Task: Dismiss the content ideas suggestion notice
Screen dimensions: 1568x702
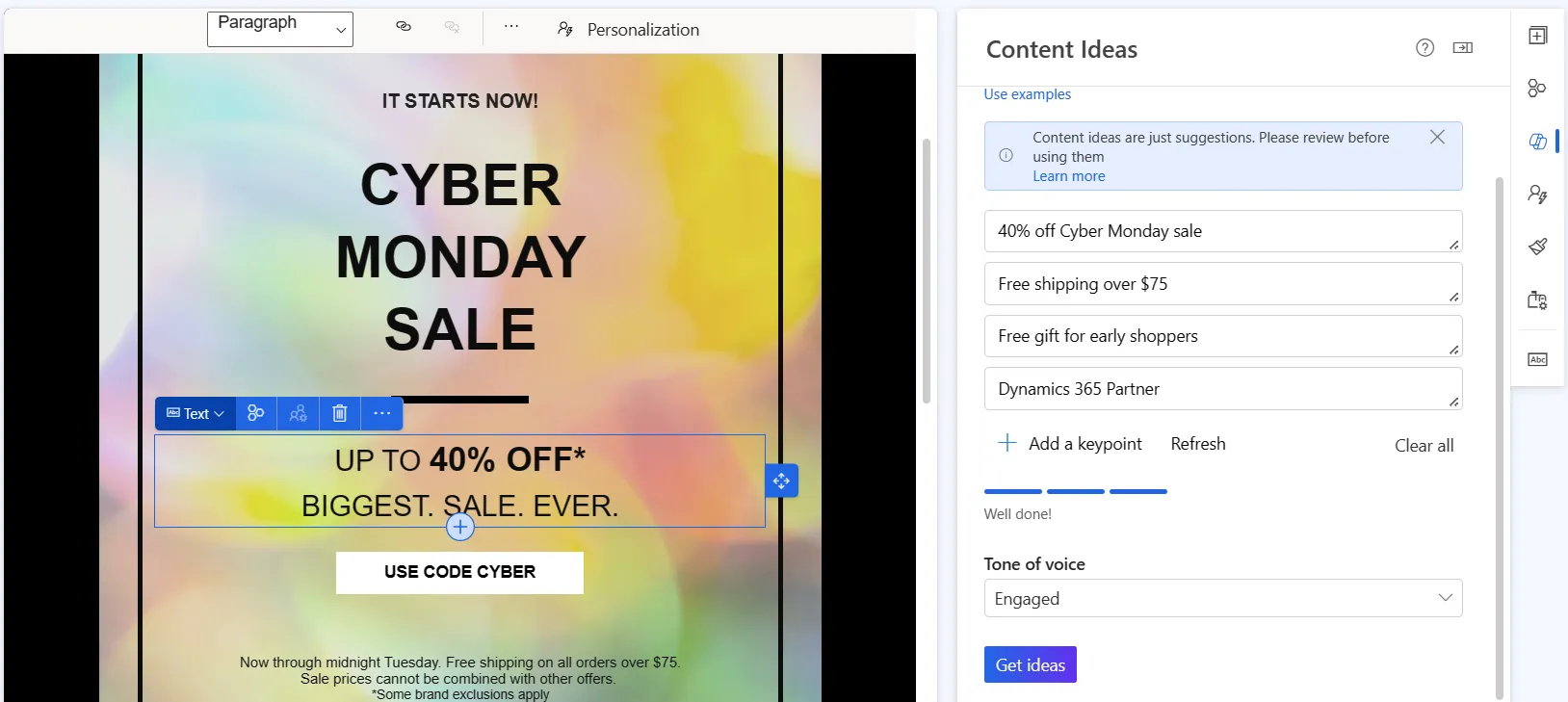Action: tap(1437, 137)
